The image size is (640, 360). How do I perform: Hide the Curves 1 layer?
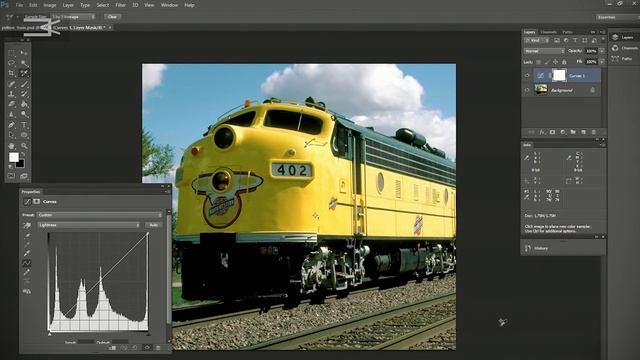tap(527, 76)
